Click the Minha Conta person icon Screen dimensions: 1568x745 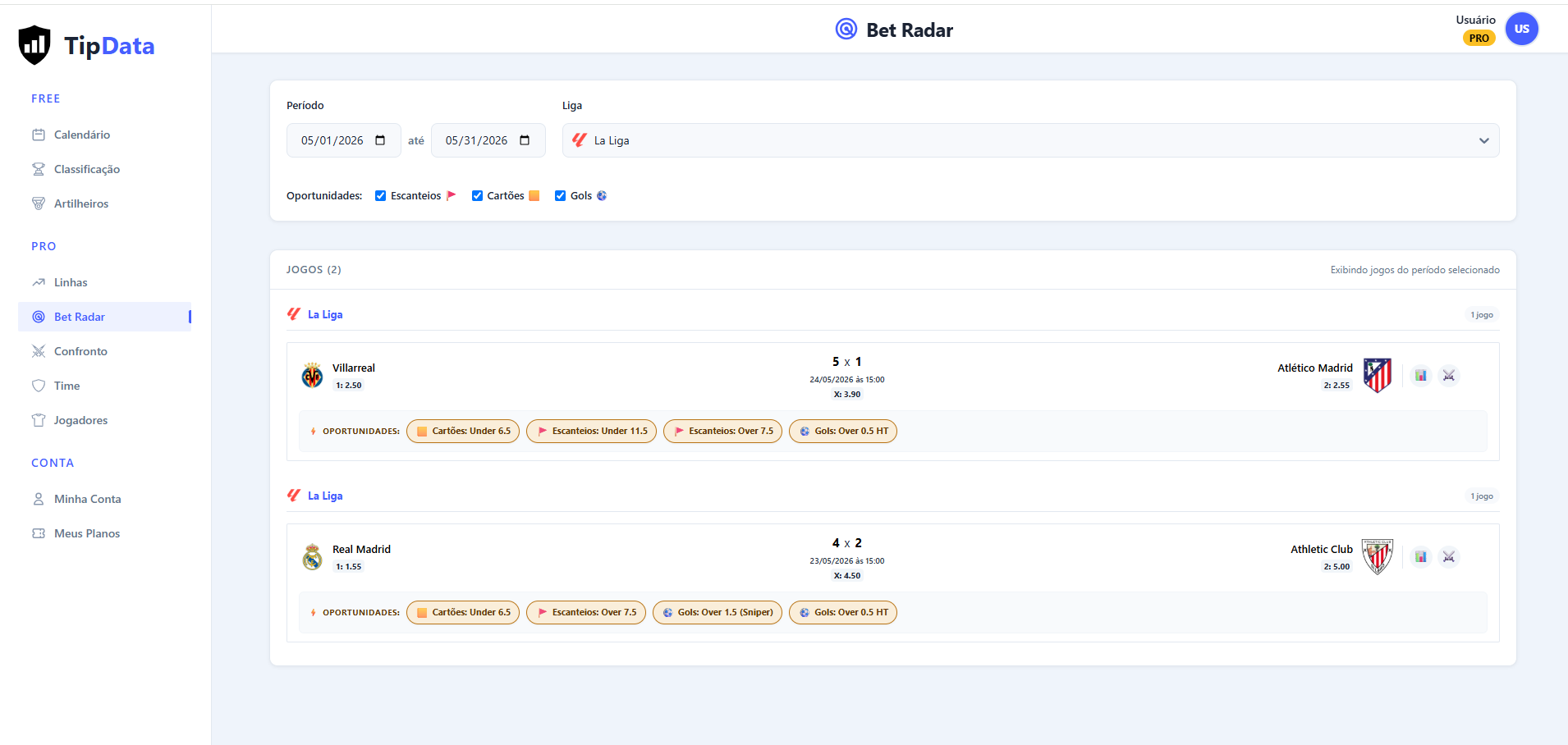[39, 499]
